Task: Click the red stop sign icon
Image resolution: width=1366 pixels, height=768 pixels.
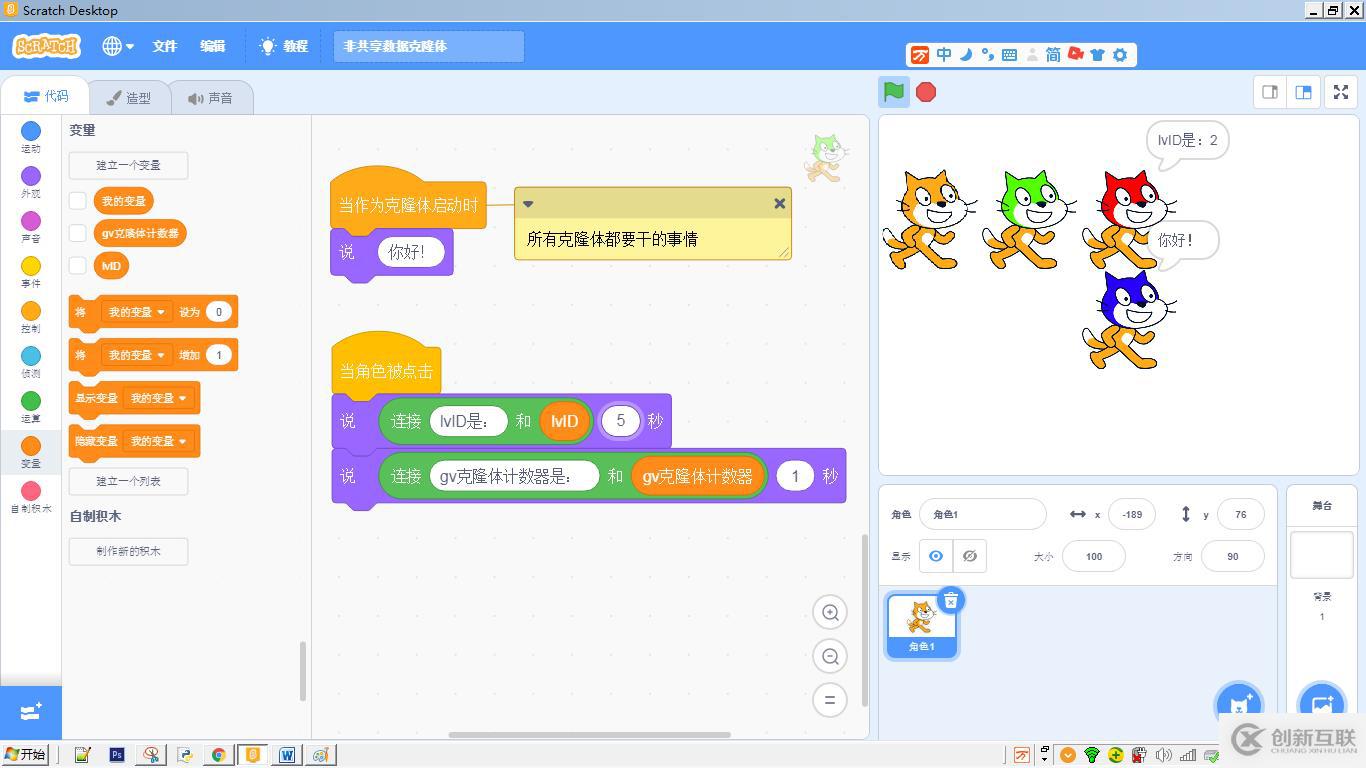Action: 926,91
